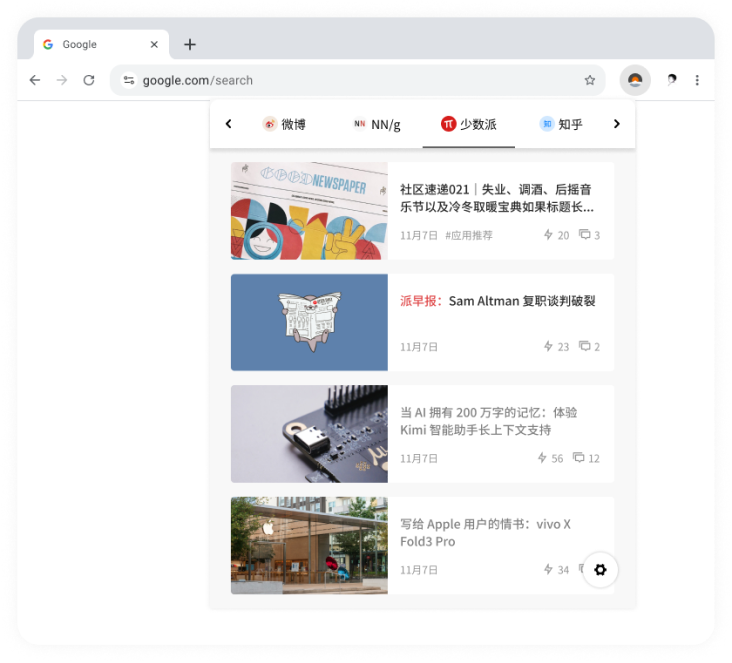Click lightning likes icon showing 23

pos(548,346)
